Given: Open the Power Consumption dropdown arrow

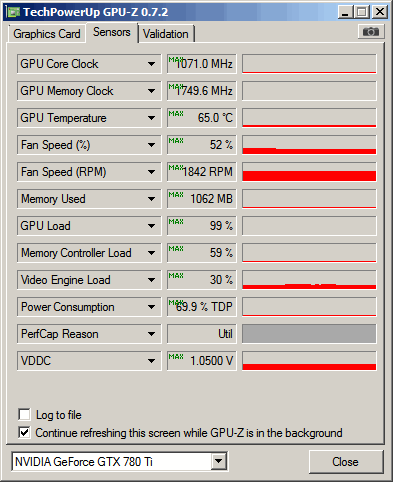Looking at the screenshot, I should (151, 307).
